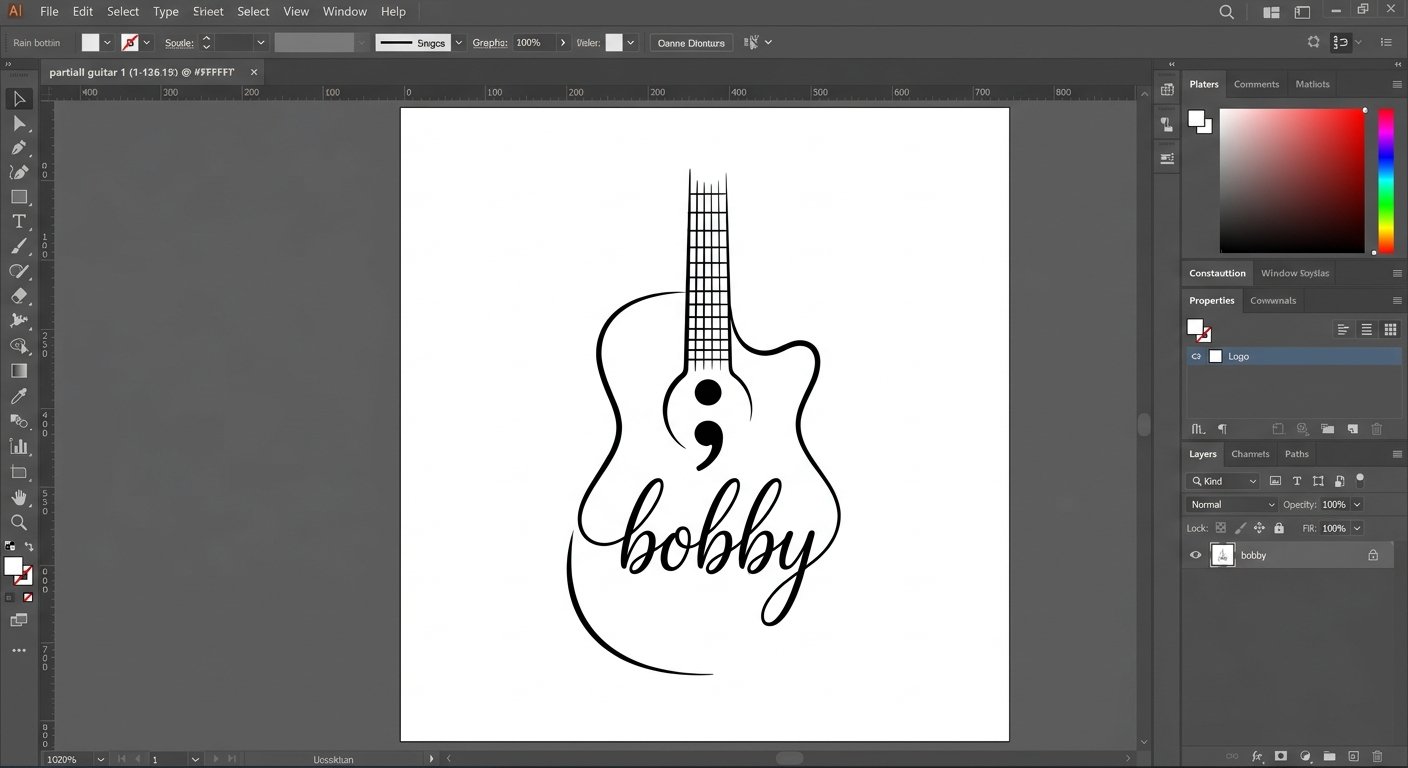
Task: Hide the bobby layer with eye icon
Action: pos(1195,555)
